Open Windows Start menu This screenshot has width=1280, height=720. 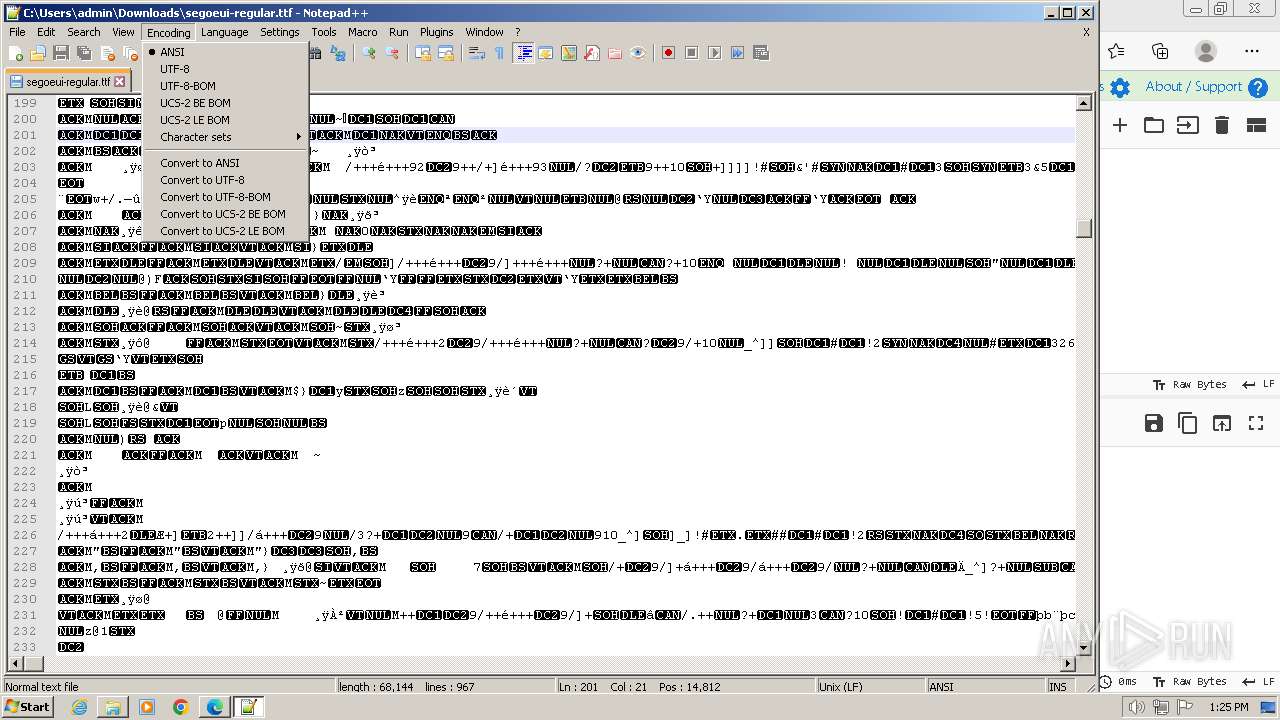[x=28, y=707]
